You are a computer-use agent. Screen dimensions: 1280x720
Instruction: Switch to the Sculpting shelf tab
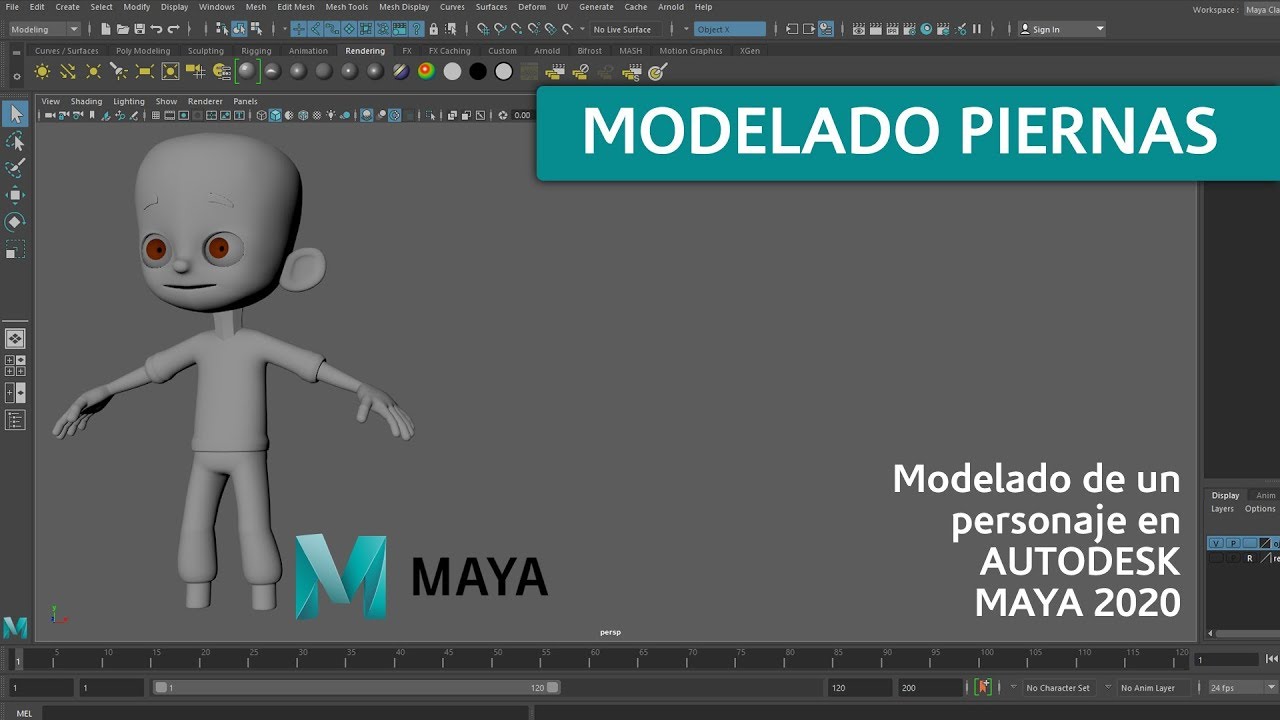pyautogui.click(x=206, y=51)
